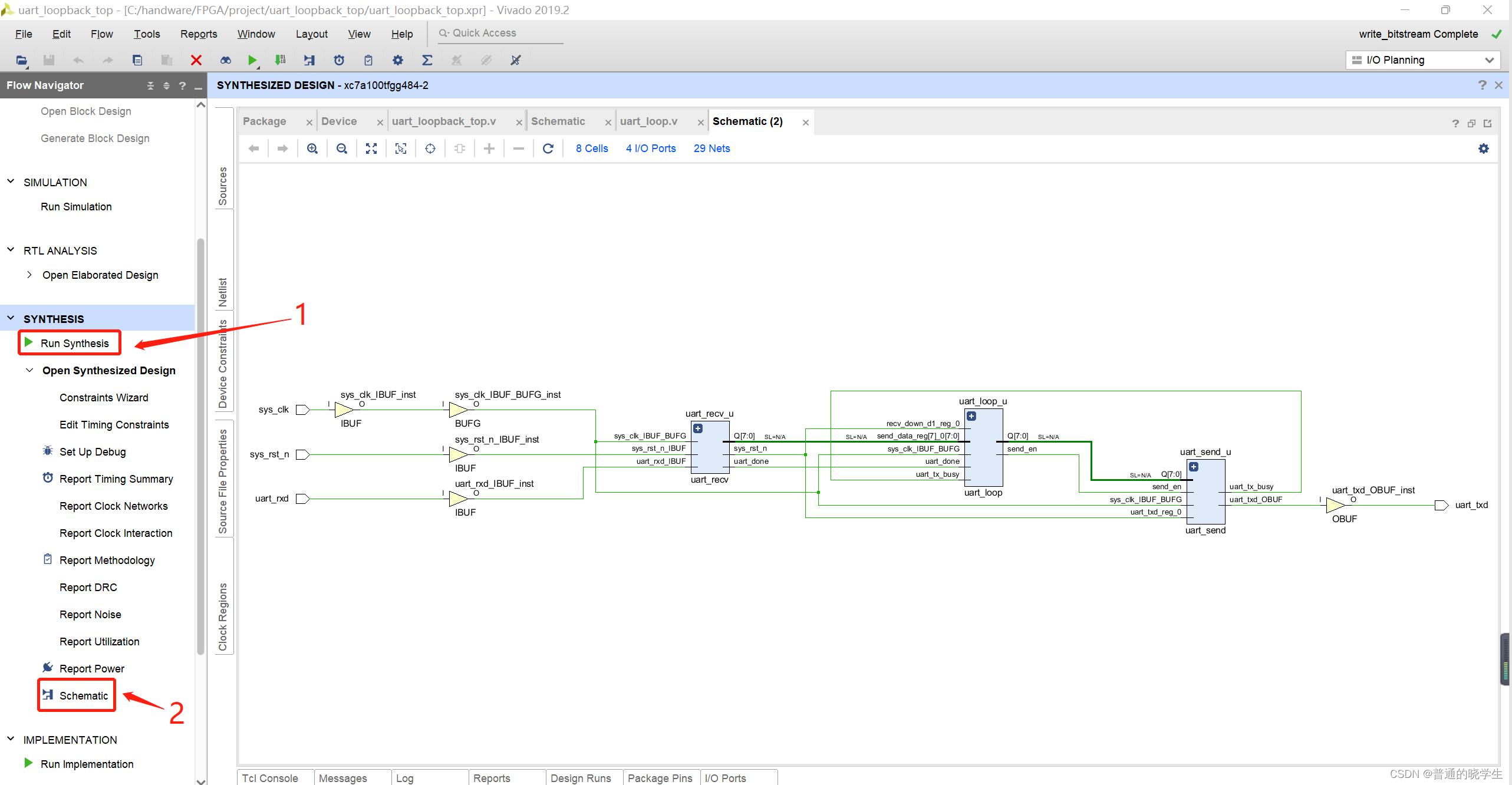1512x785 pixels.
Task: Collapse the SYNTHESIS section
Action: (x=11, y=318)
